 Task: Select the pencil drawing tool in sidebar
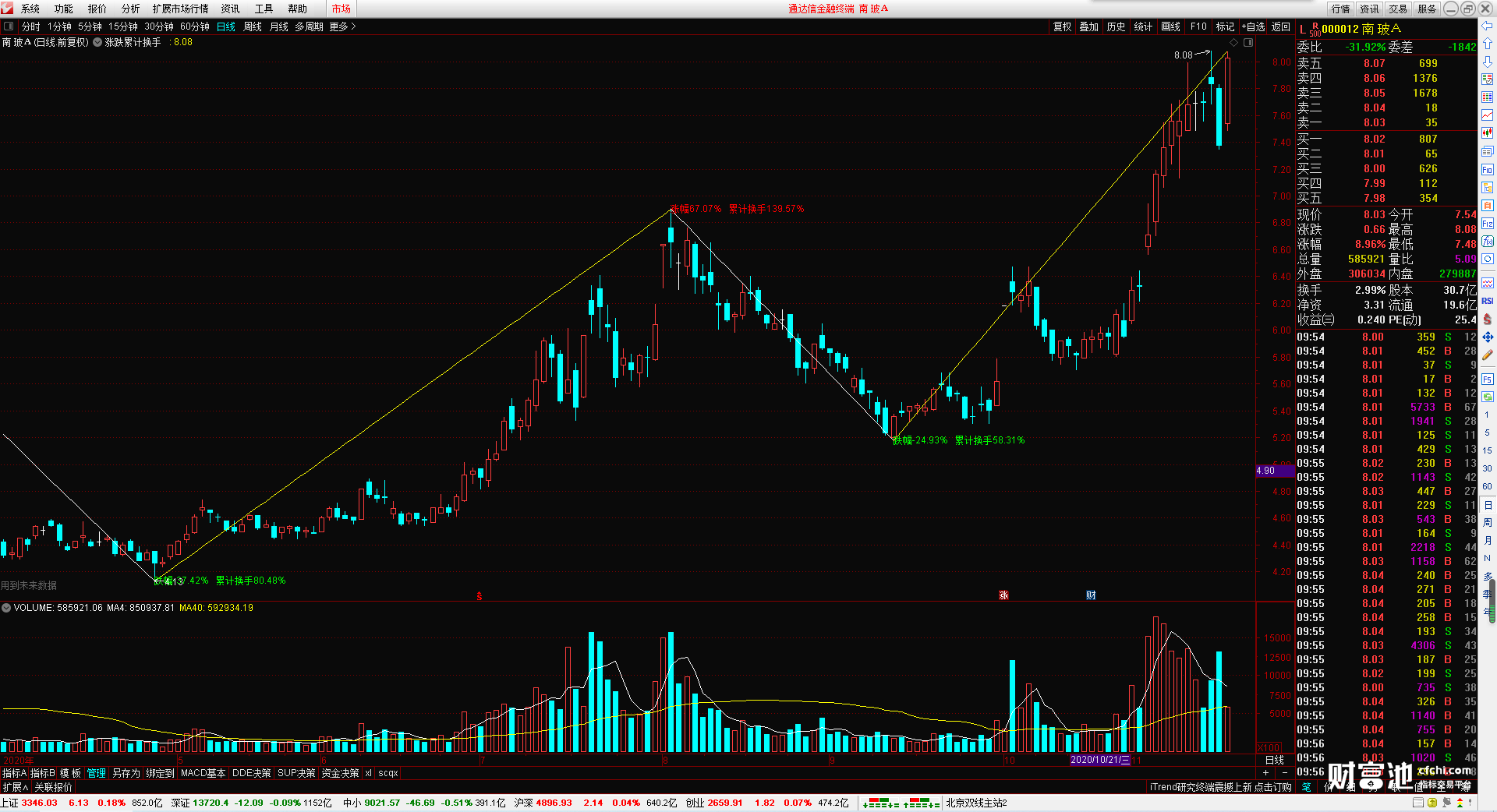1488,355
